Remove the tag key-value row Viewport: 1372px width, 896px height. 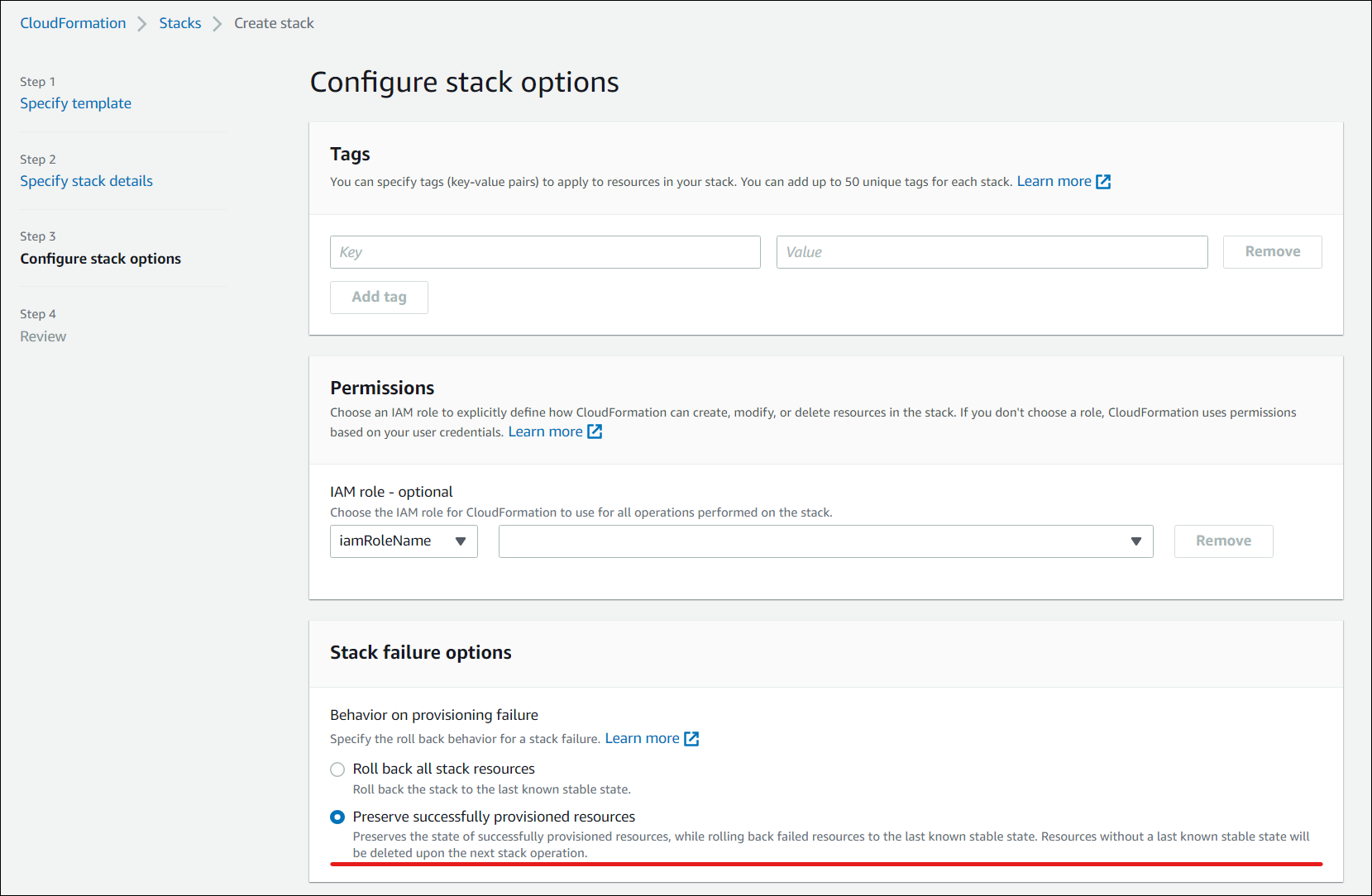click(x=1272, y=252)
